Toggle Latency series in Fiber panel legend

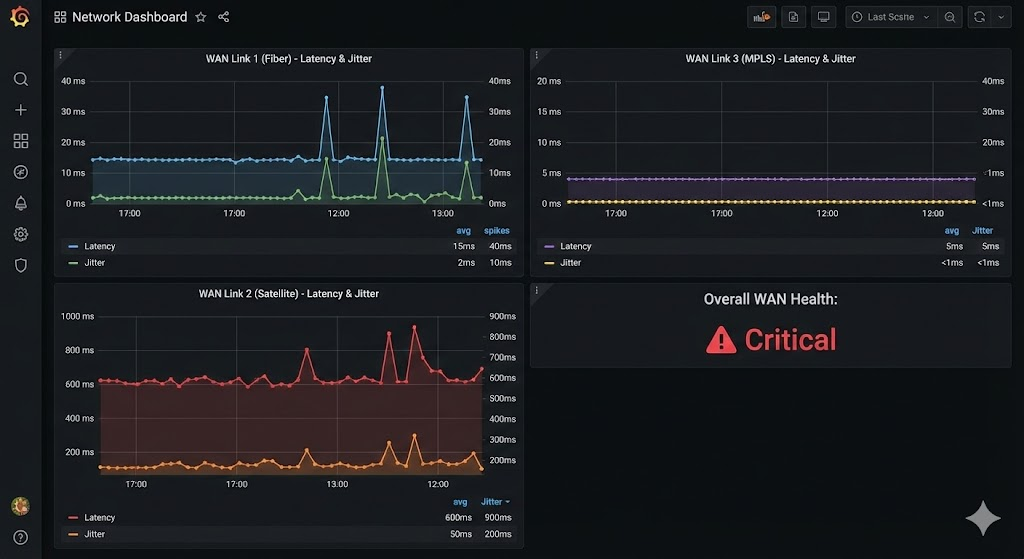click(99, 246)
